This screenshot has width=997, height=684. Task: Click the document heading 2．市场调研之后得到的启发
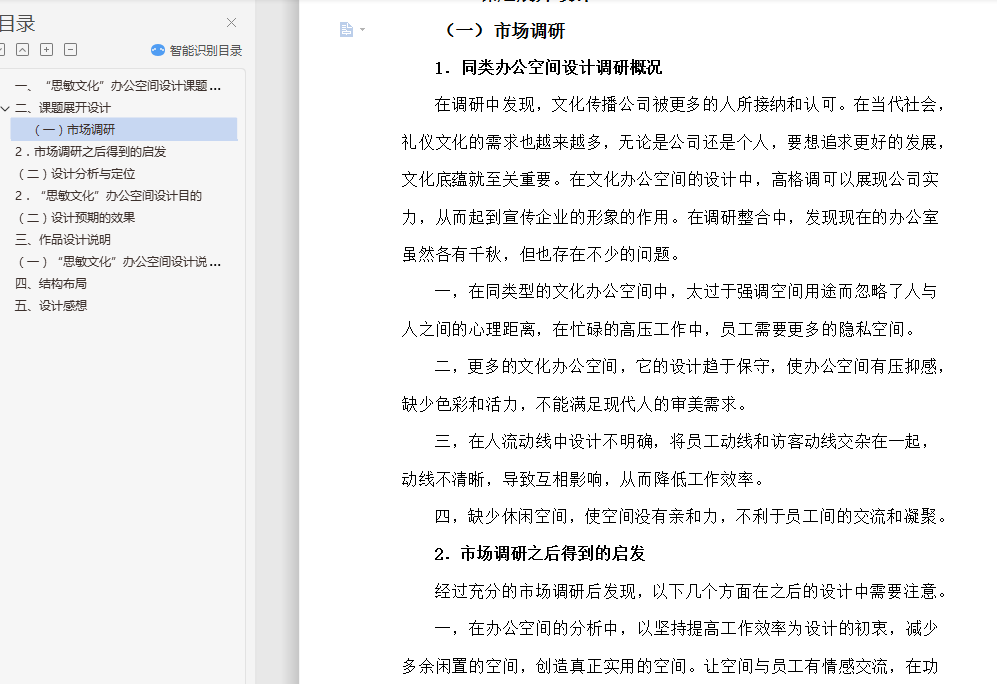coord(540,554)
